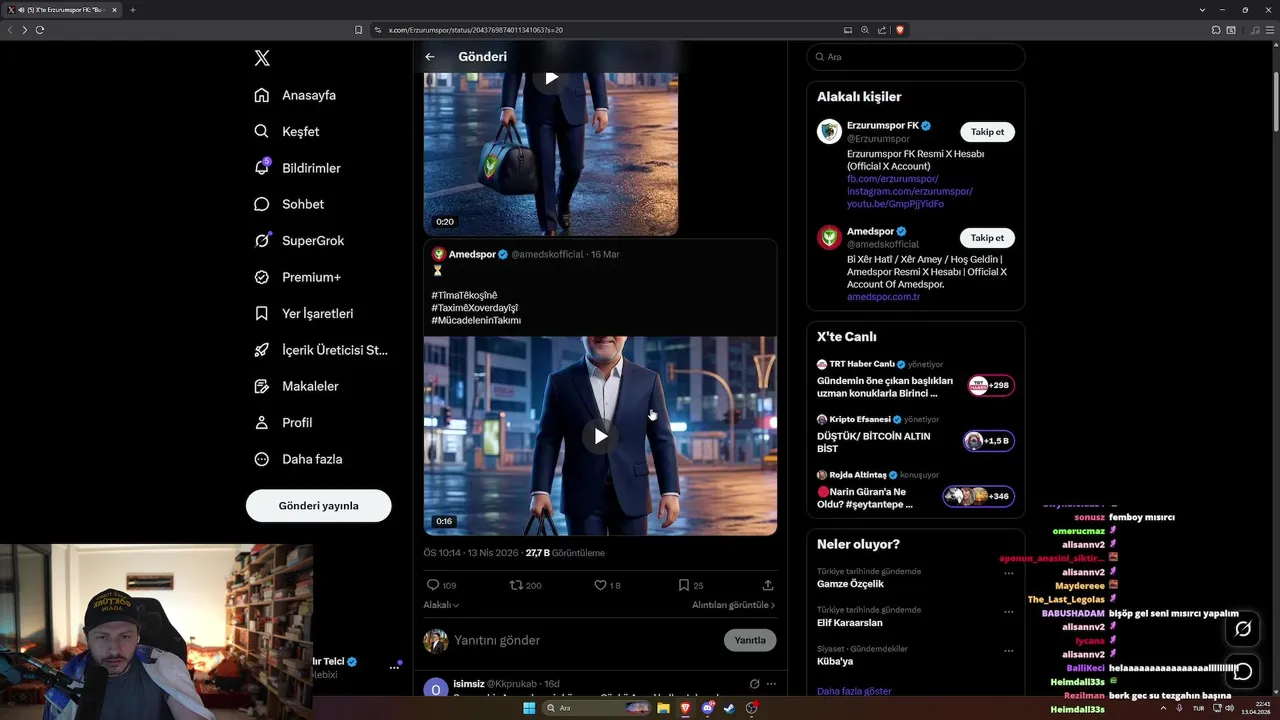Expand the Alakalı sort dropdown
Image resolution: width=1280 pixels, height=720 pixels.
[x=441, y=605]
